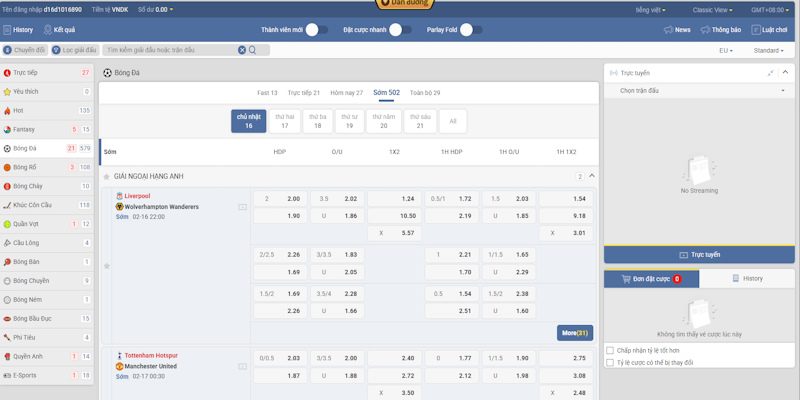The height and width of the screenshot is (400, 800).
Task: Select Liverpool HDP odds 2.00
Action: pos(281,199)
